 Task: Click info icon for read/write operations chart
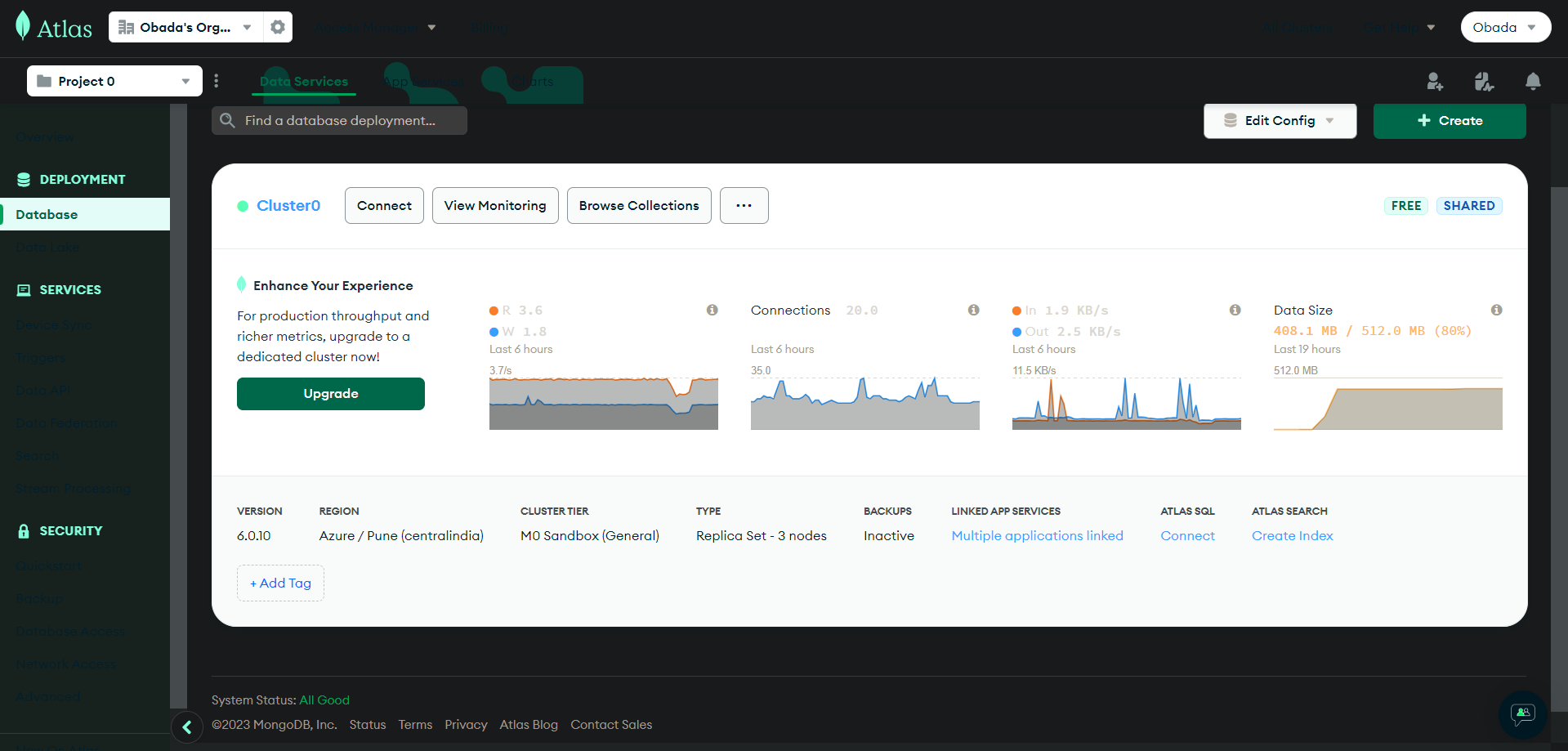coord(713,310)
